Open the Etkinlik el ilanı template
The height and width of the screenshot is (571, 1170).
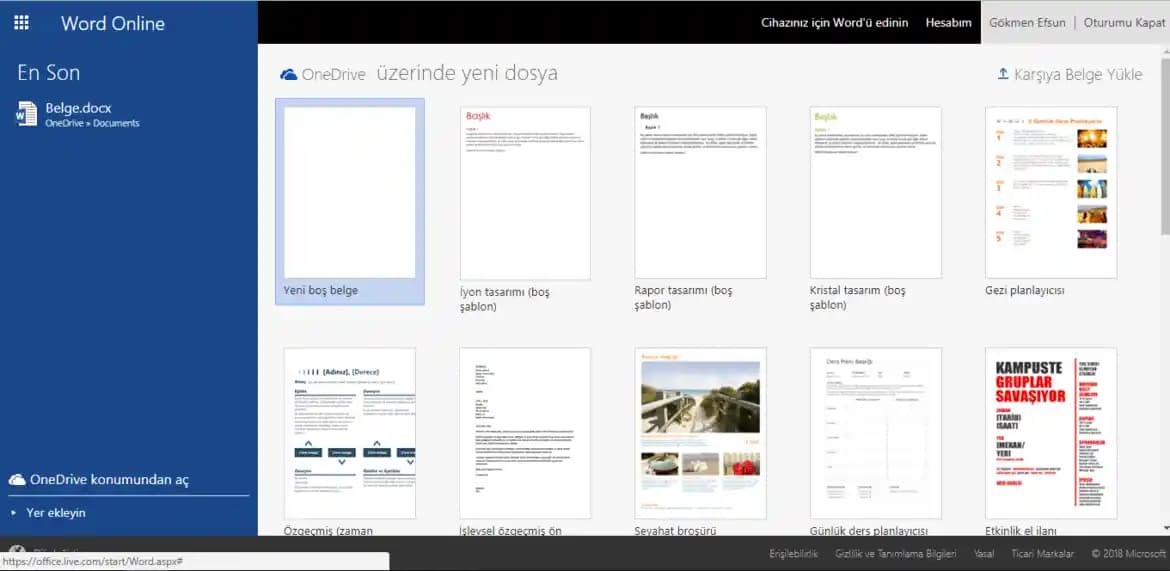[1050, 433]
